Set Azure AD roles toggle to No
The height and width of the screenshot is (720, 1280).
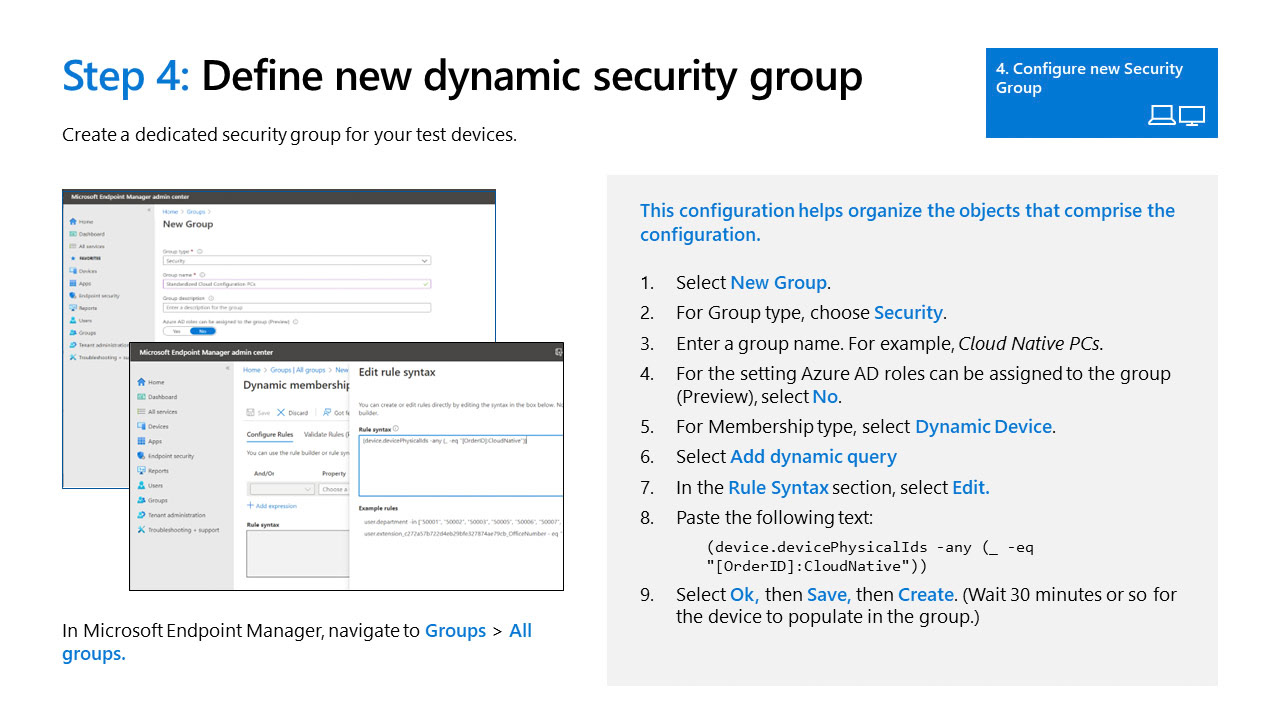point(203,331)
